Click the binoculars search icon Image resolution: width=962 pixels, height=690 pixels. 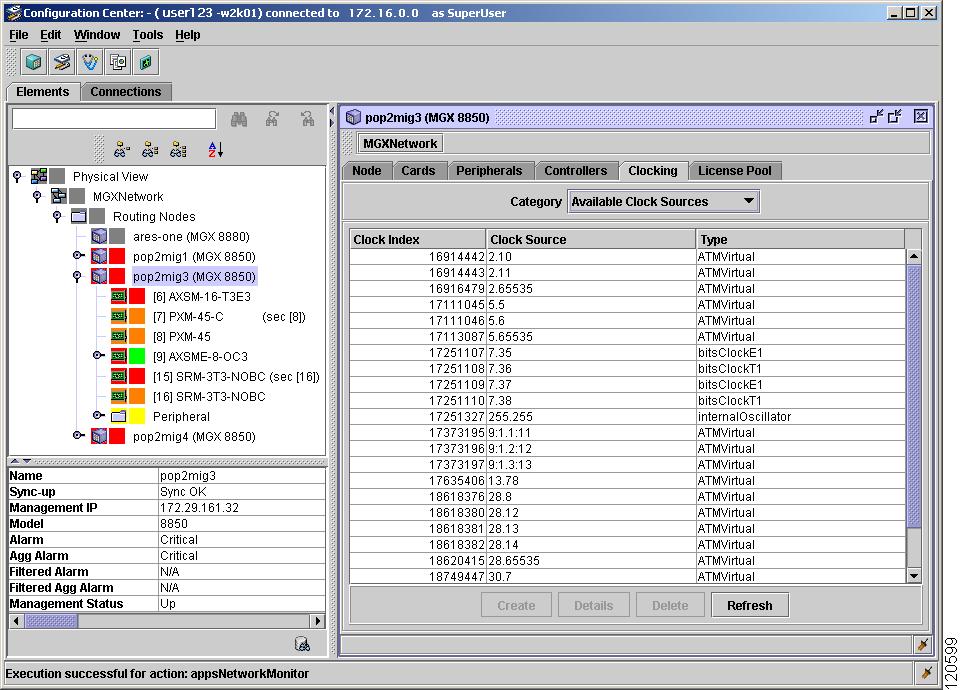(239, 119)
